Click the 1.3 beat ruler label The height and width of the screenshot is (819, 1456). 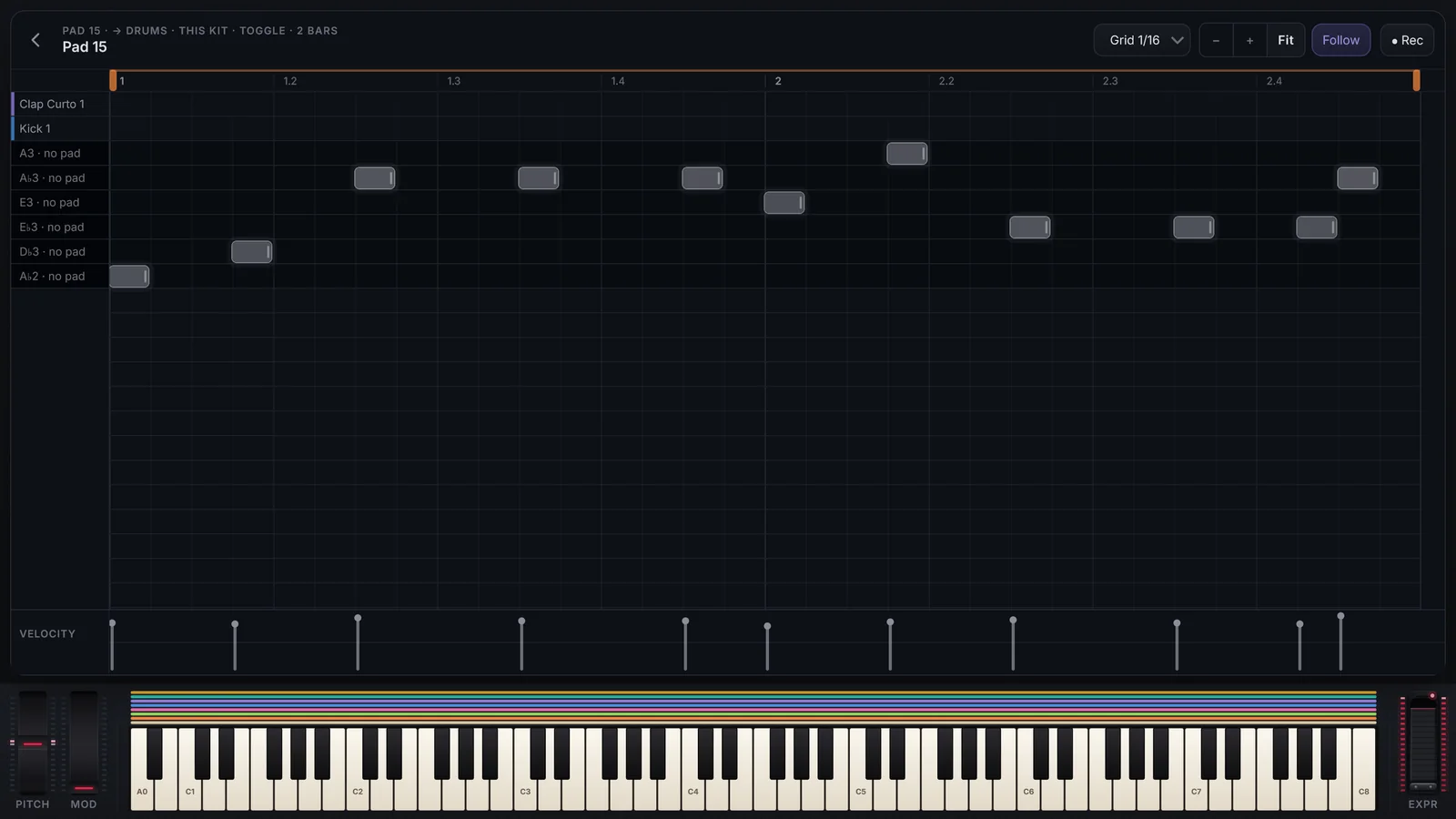pos(453,81)
